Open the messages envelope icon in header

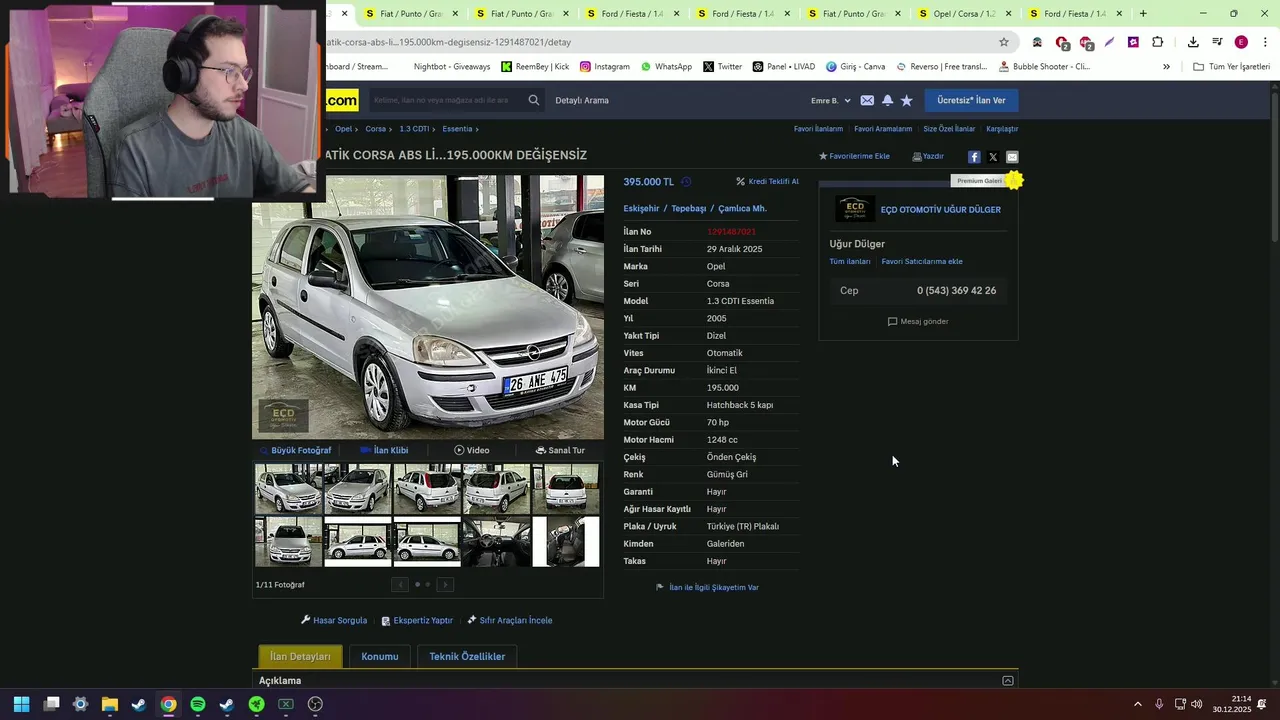pos(867,100)
